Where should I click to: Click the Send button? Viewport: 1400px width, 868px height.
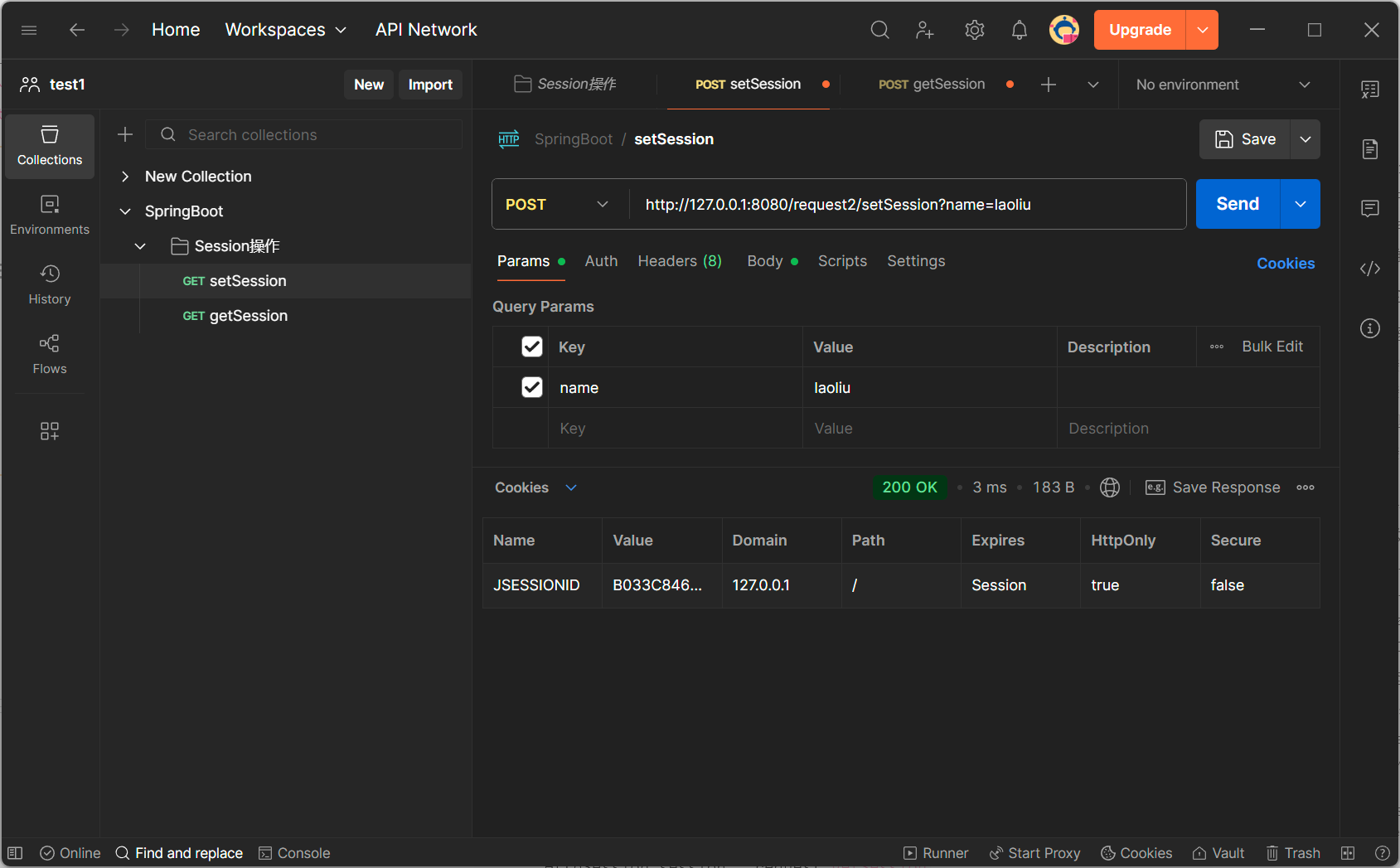pos(1238,204)
